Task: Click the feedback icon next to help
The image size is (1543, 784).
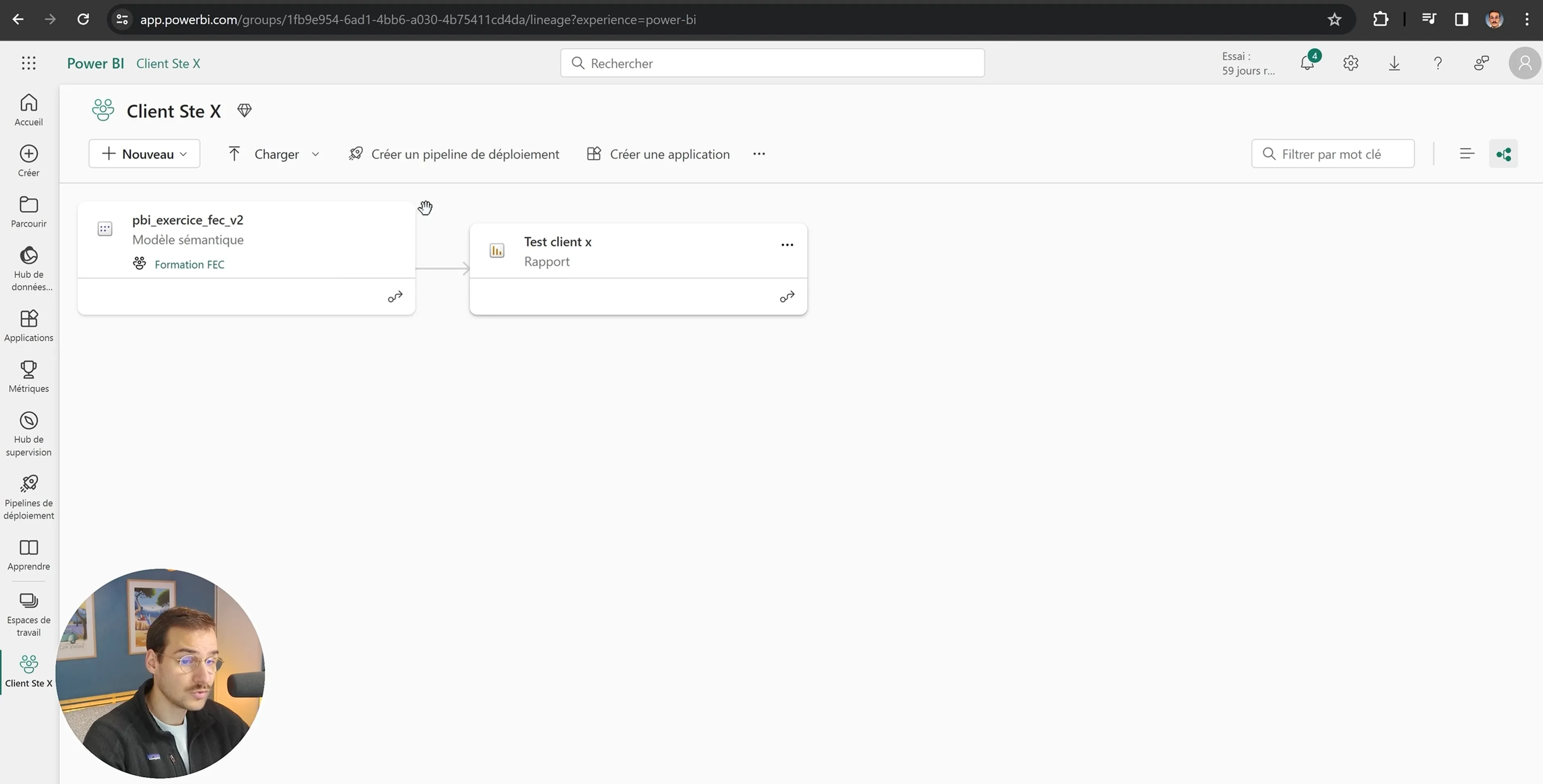Action: pyautogui.click(x=1481, y=63)
